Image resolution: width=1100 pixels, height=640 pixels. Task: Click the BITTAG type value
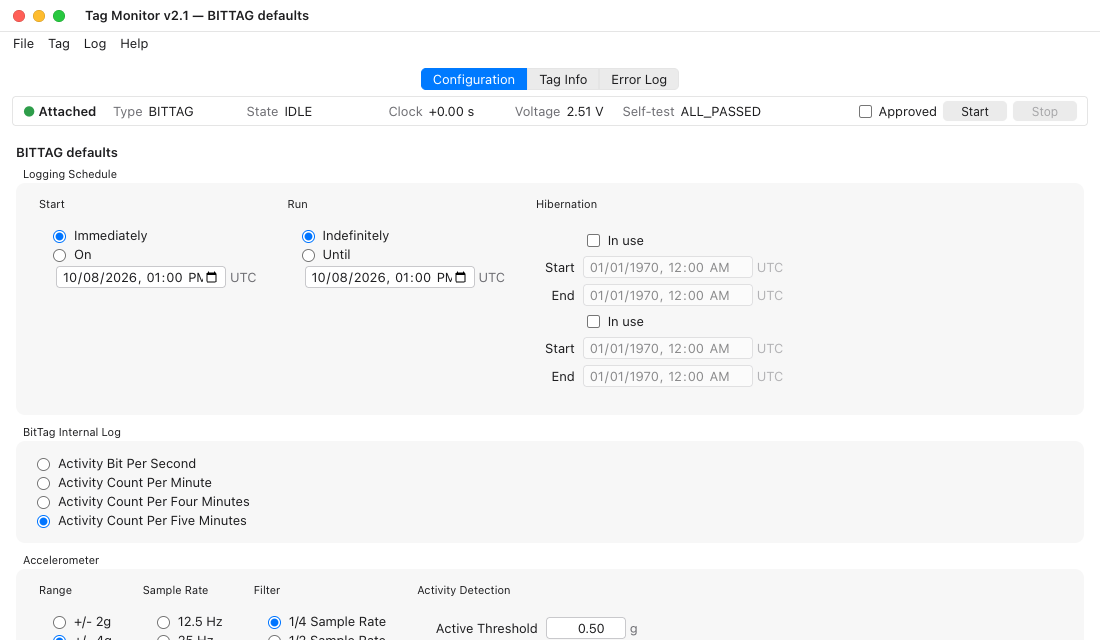click(x=171, y=112)
